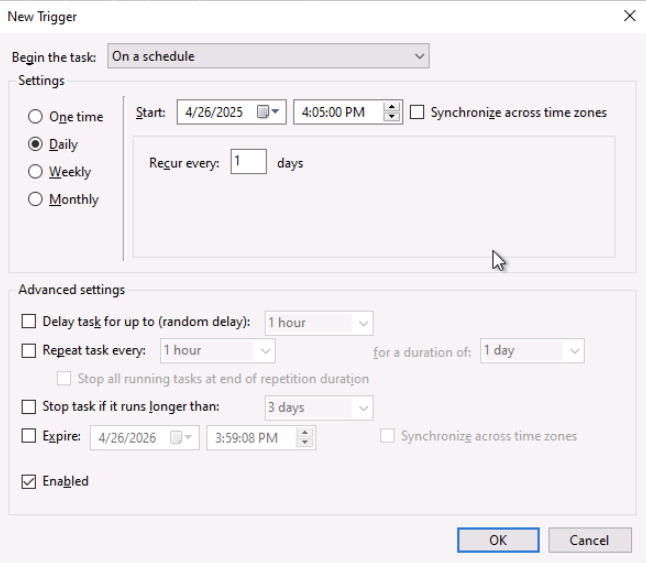Click the Start date field
Image resolution: width=646 pixels, height=563 pixels.
[x=215, y=113]
